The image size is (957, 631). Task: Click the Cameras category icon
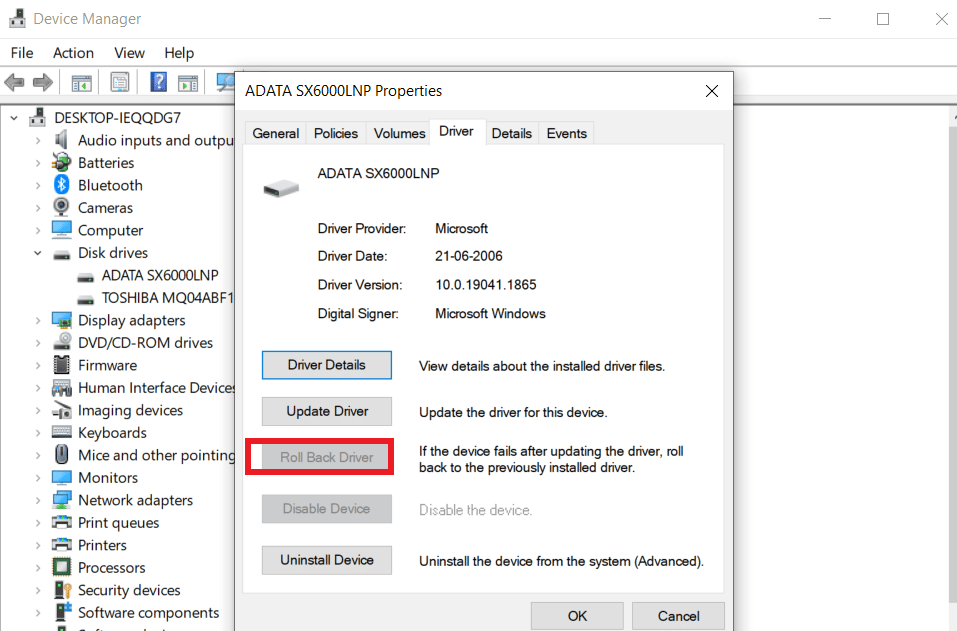tap(61, 207)
